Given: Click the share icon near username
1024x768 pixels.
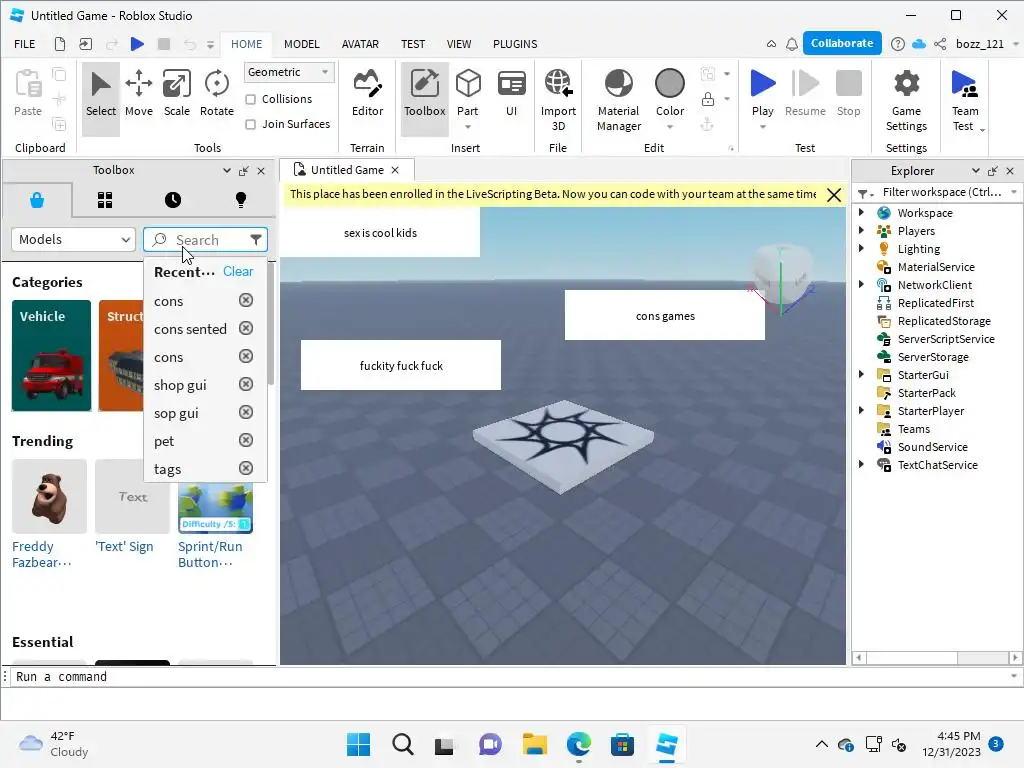Looking at the screenshot, I should pyautogui.click(x=940, y=44).
